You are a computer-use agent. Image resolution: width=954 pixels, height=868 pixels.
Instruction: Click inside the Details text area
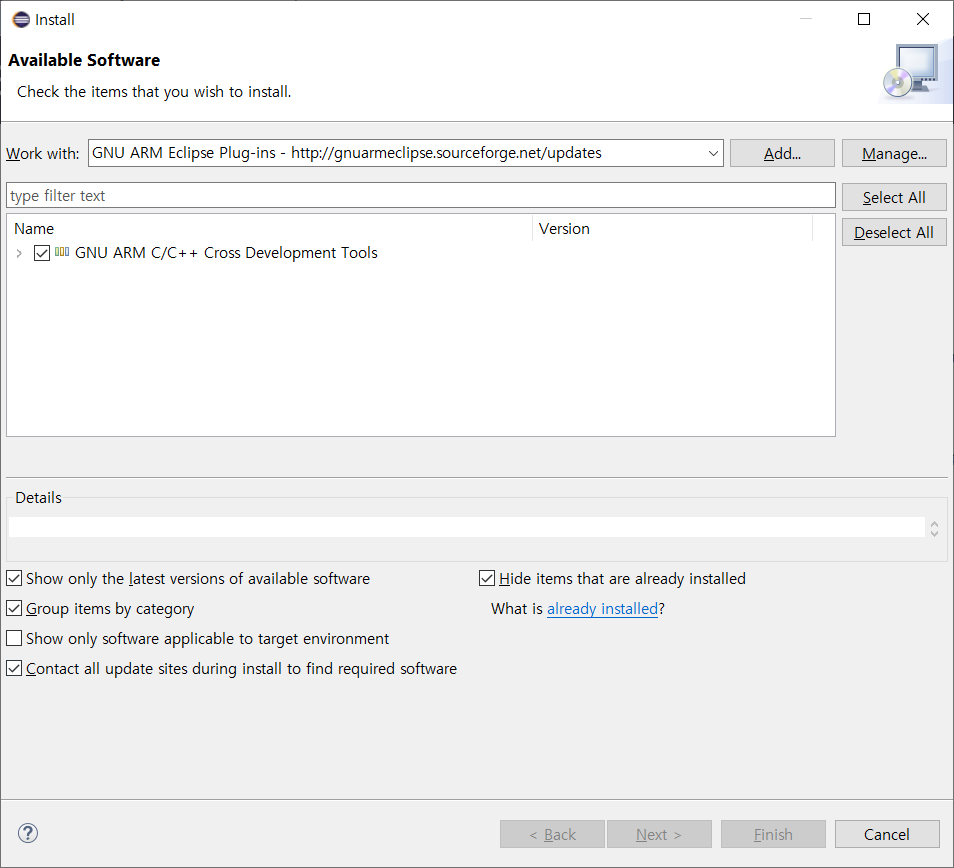[x=467, y=527]
